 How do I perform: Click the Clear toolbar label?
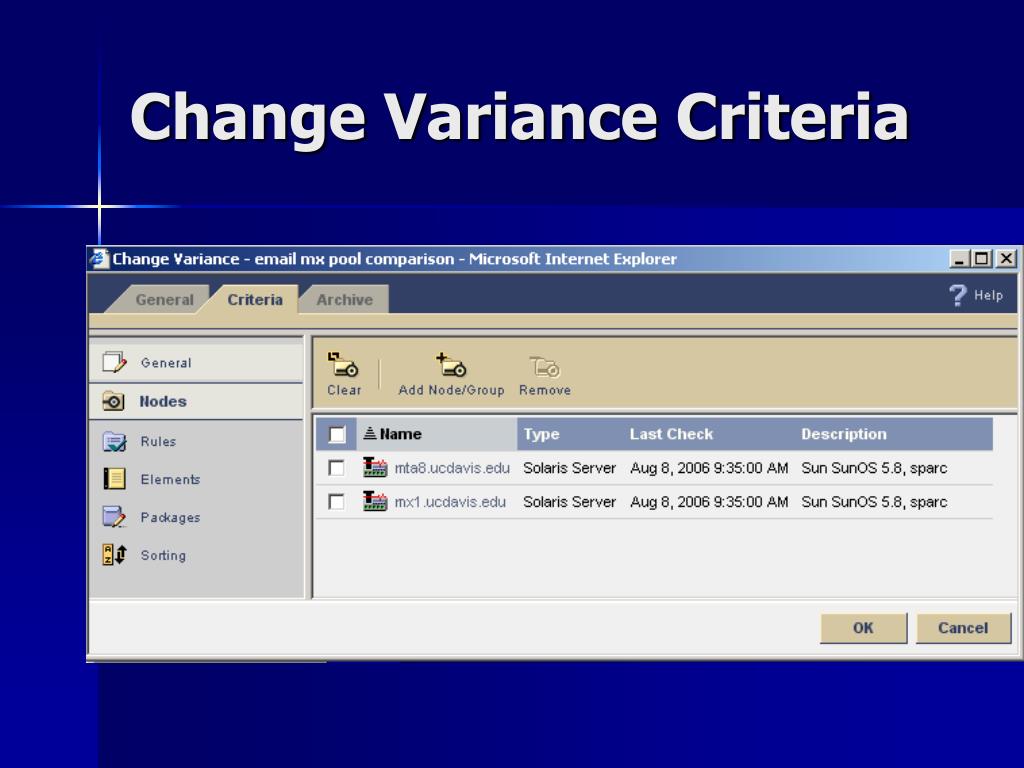344,390
